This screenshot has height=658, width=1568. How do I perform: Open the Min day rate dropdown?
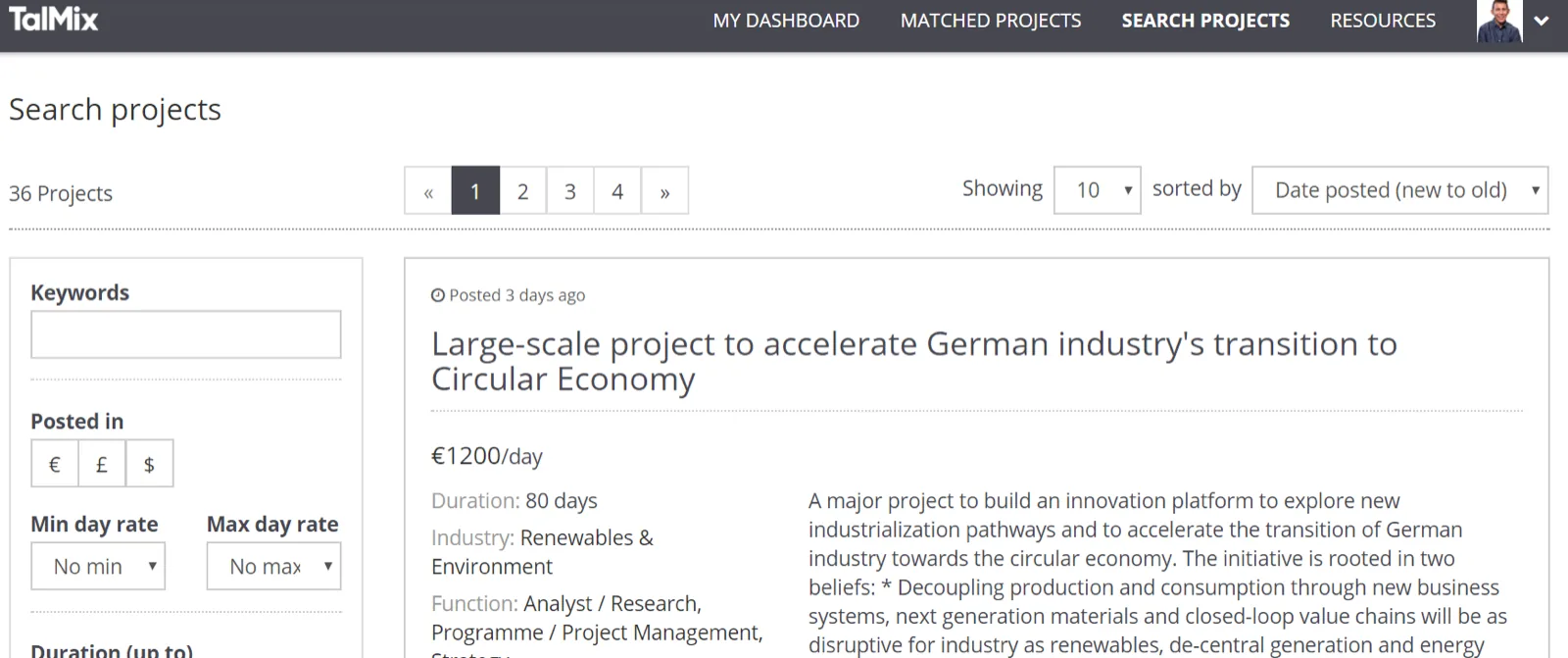pyautogui.click(x=98, y=567)
